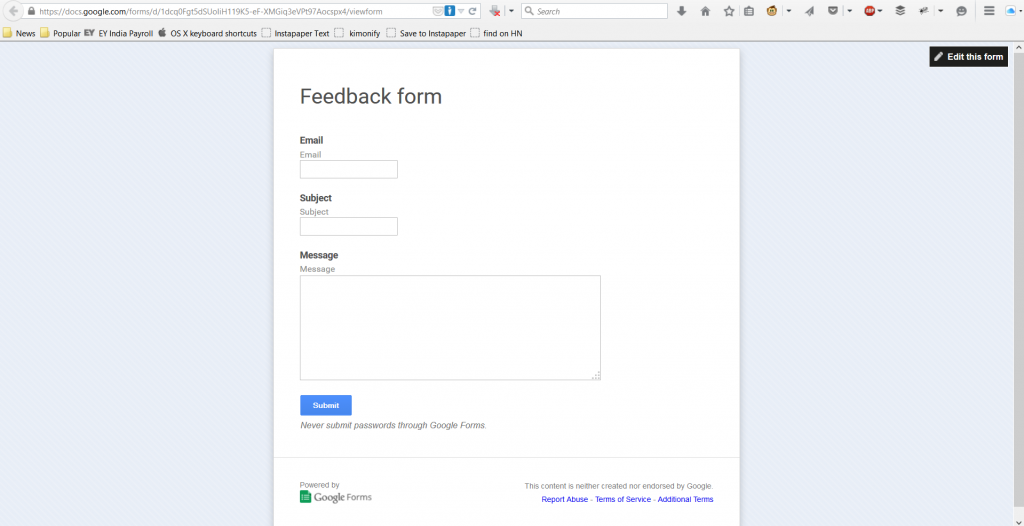Viewport: 1024px width, 526px height.
Task: Click the Buffer stacked layers icon
Action: click(x=900, y=11)
